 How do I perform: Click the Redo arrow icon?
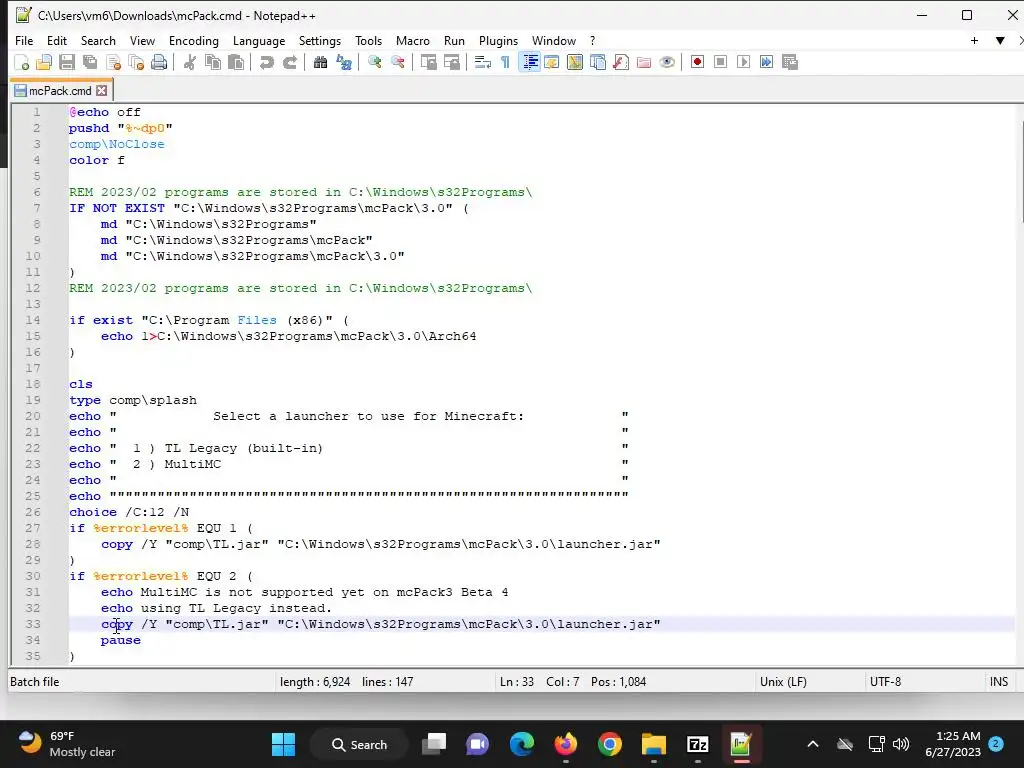pyautogui.click(x=290, y=62)
